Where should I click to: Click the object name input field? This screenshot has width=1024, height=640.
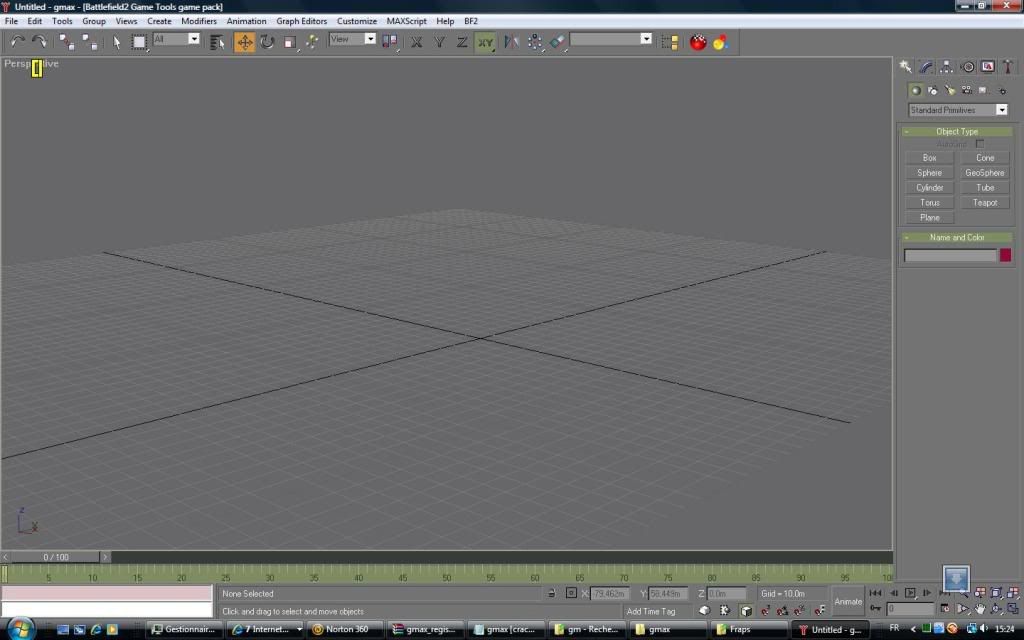point(950,255)
